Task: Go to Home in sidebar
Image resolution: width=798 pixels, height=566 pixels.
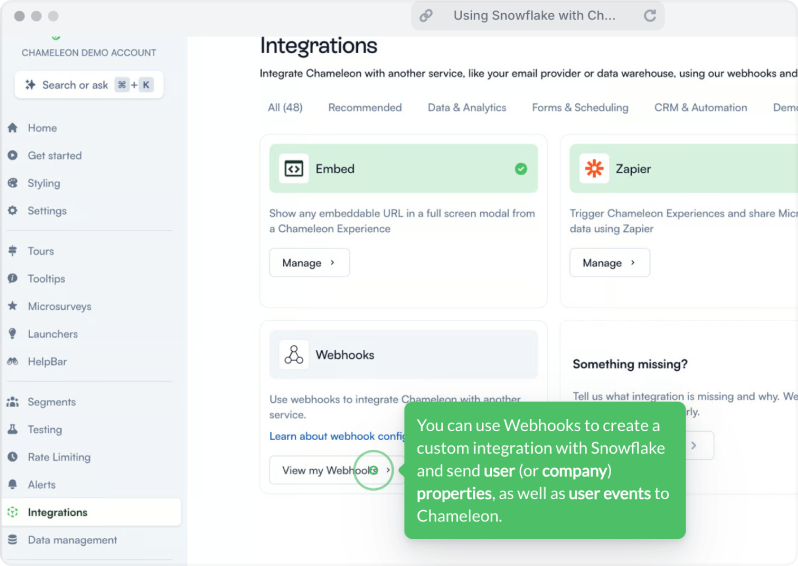Action: pos(42,128)
